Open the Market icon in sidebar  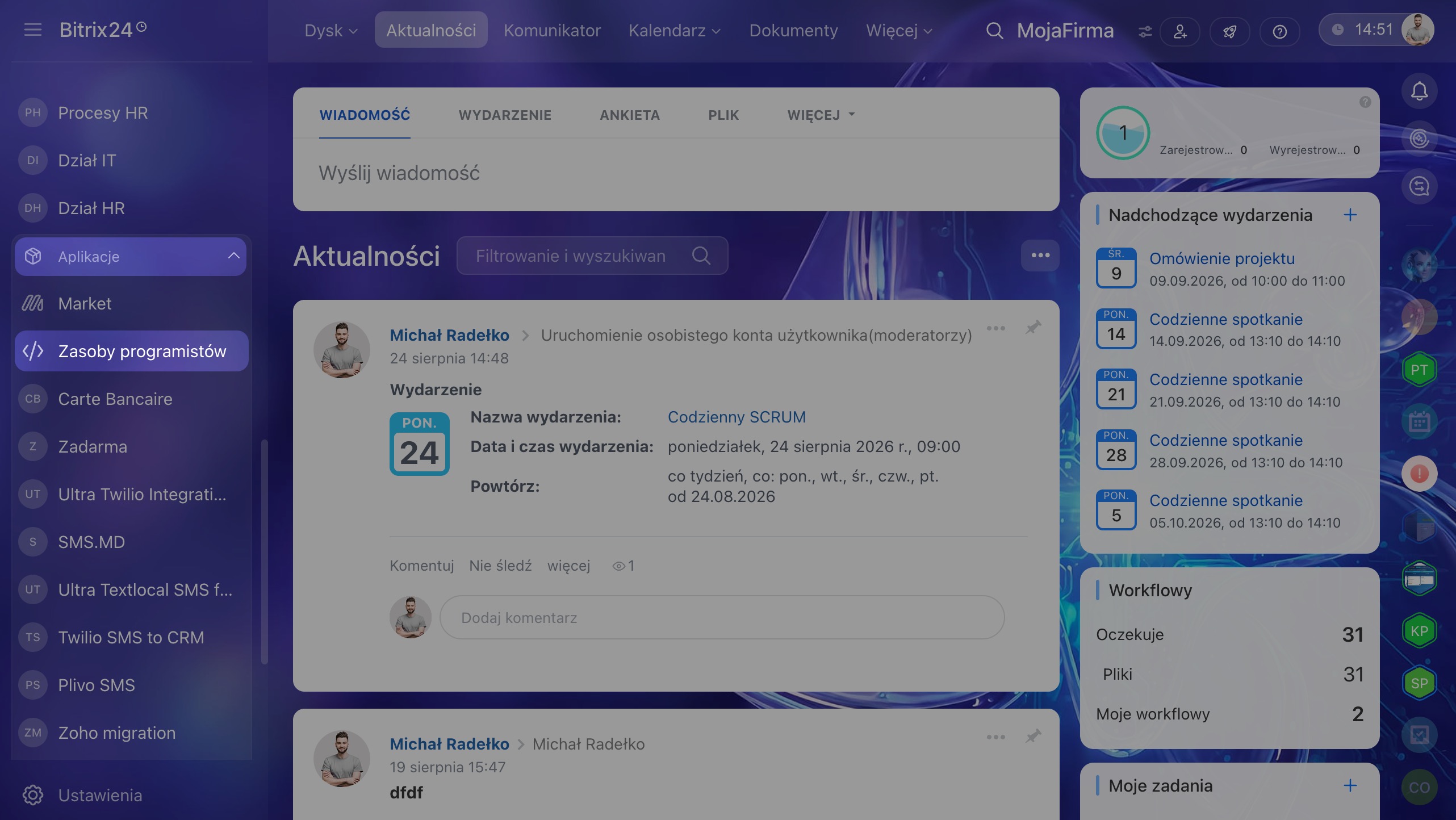33,303
